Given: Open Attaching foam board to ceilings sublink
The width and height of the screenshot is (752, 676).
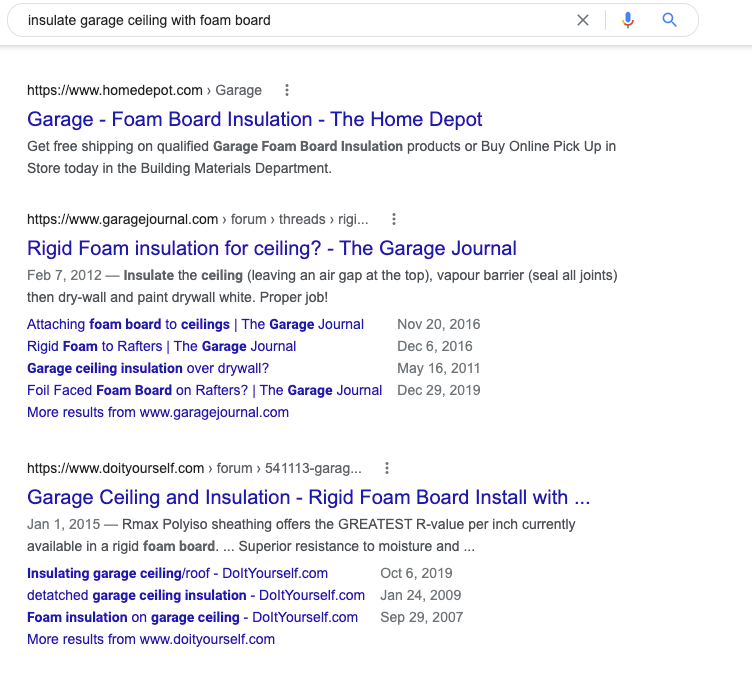Looking at the screenshot, I should click(195, 324).
